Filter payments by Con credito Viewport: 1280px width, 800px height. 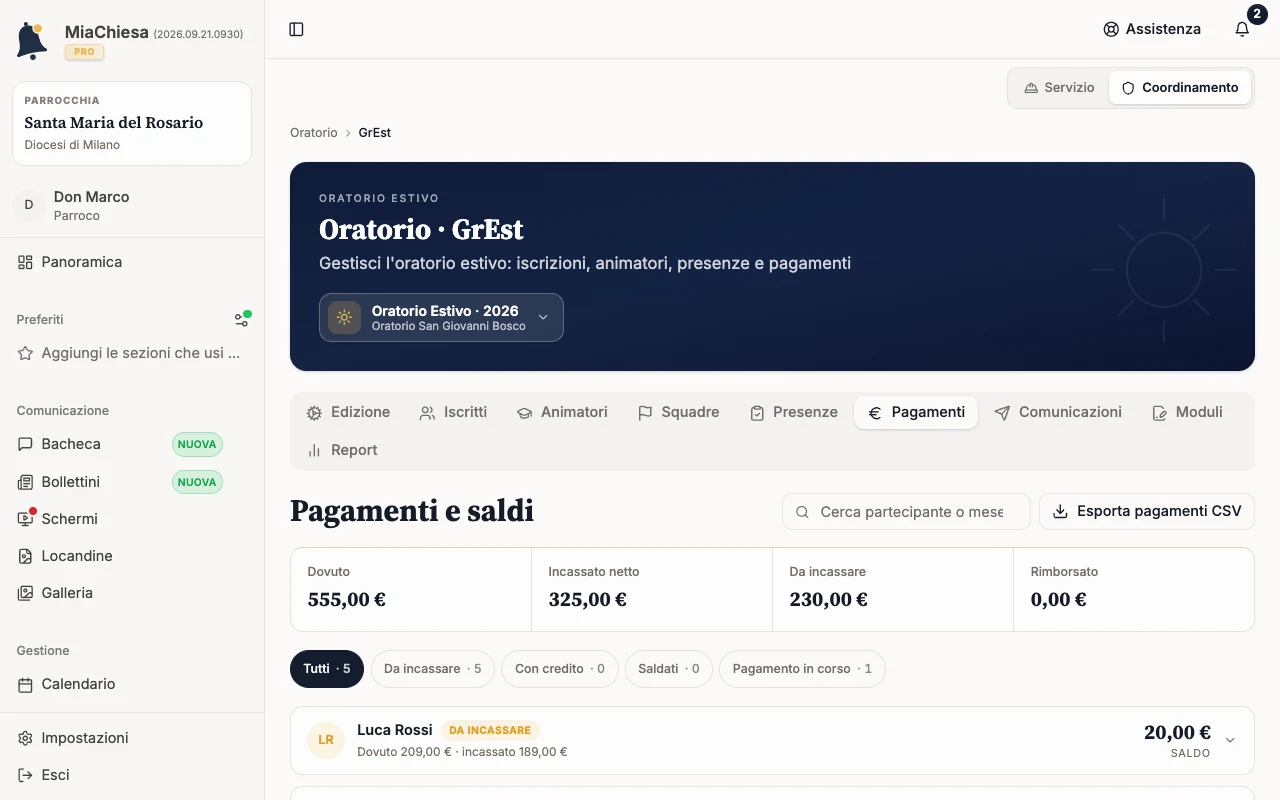pyautogui.click(x=560, y=669)
